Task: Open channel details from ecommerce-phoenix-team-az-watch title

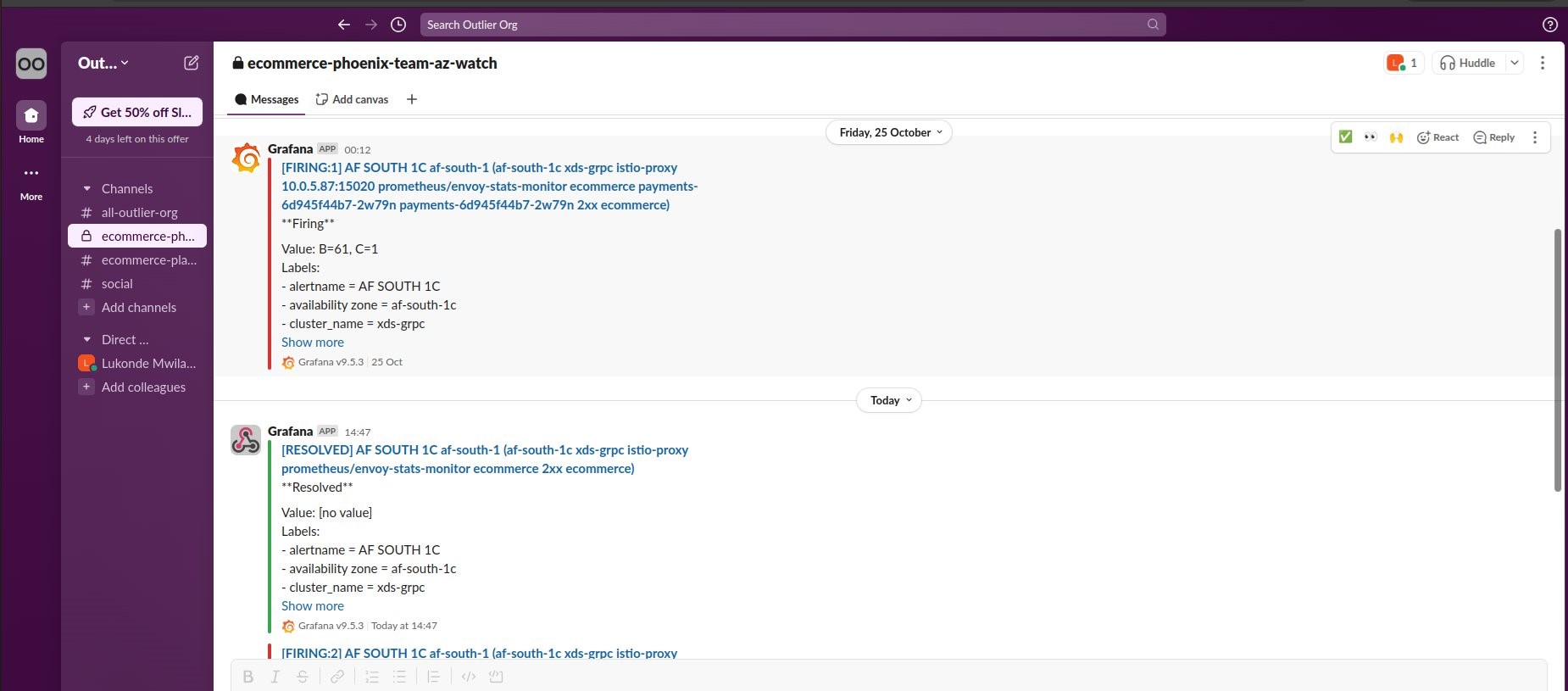Action: coord(365,63)
